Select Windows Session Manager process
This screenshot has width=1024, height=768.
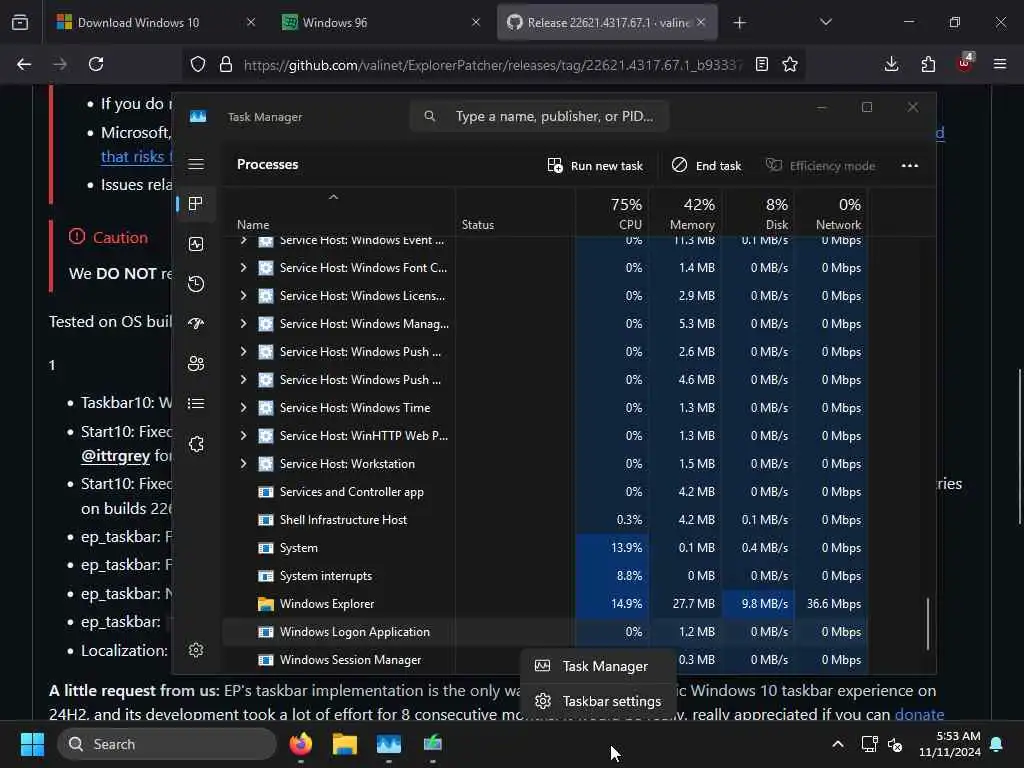[x=371, y=660]
